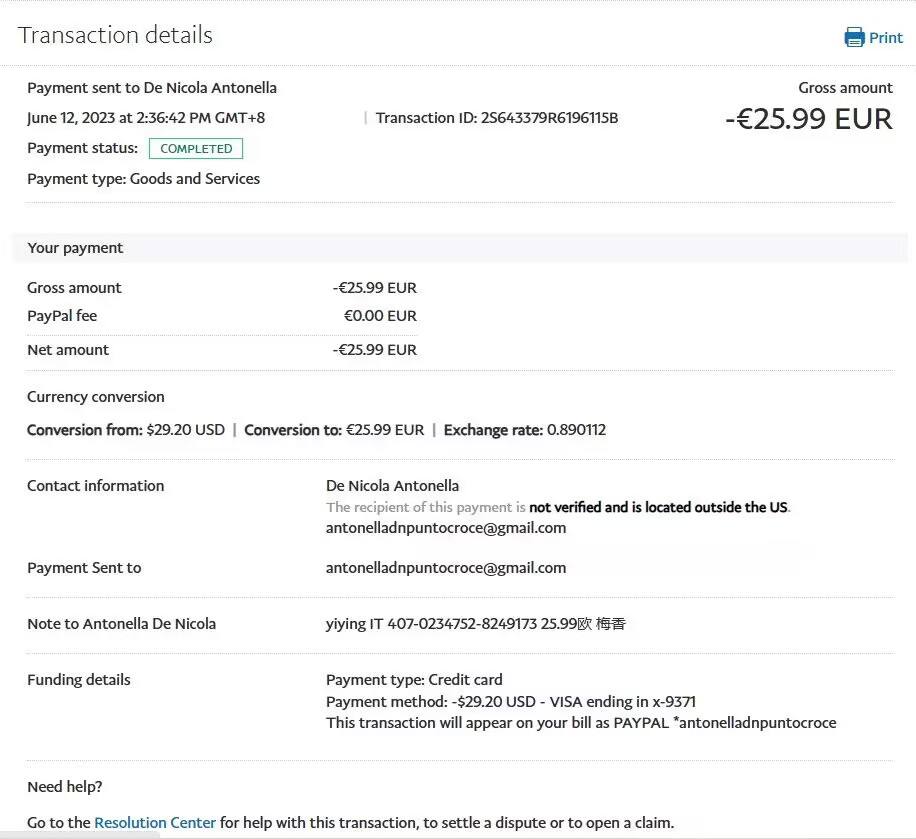Click the Transaction details heading
This screenshot has width=916, height=839.
click(115, 35)
